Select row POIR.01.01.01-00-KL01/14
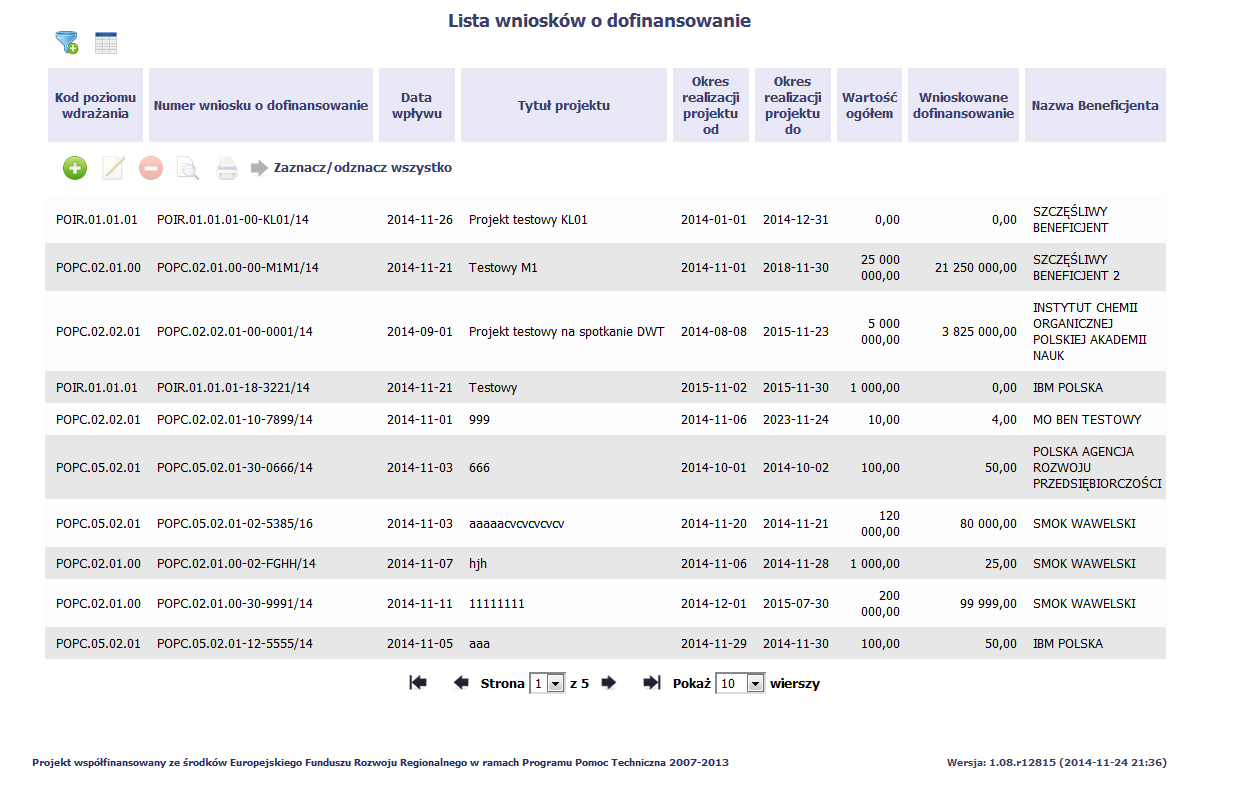The width and height of the screenshot is (1240, 796). click(605, 220)
